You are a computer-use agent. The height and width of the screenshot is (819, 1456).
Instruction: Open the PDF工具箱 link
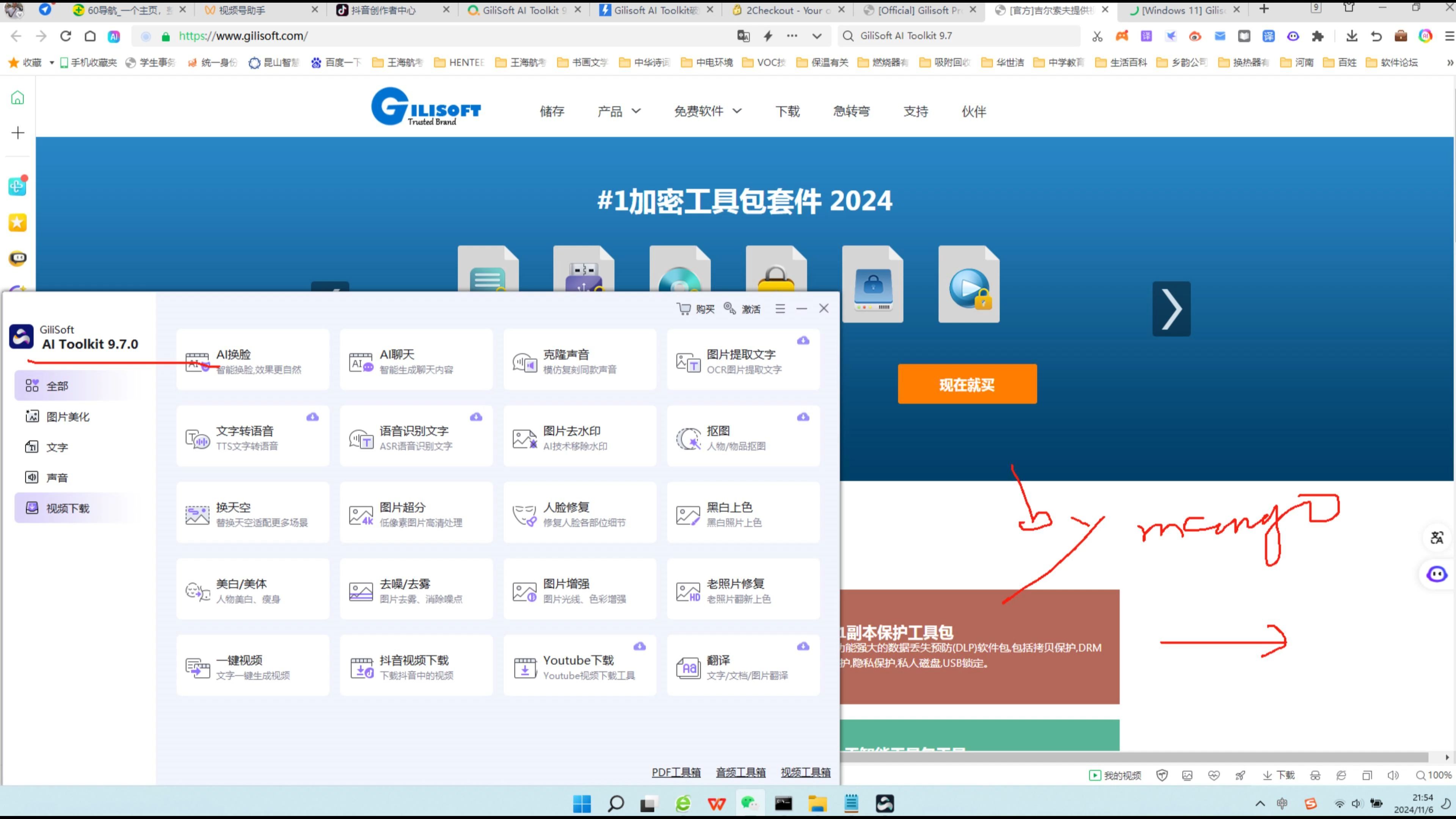[676, 772]
